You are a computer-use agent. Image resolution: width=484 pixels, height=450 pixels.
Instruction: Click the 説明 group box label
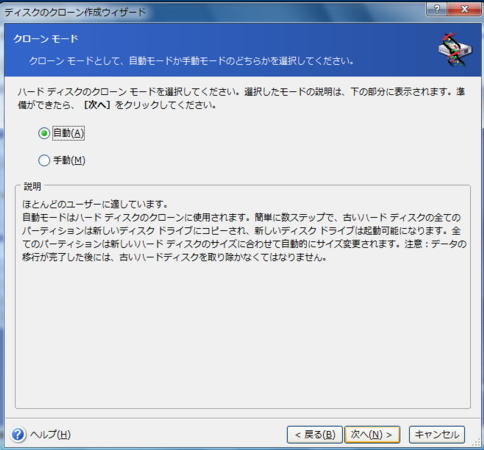pyautogui.click(x=32, y=186)
